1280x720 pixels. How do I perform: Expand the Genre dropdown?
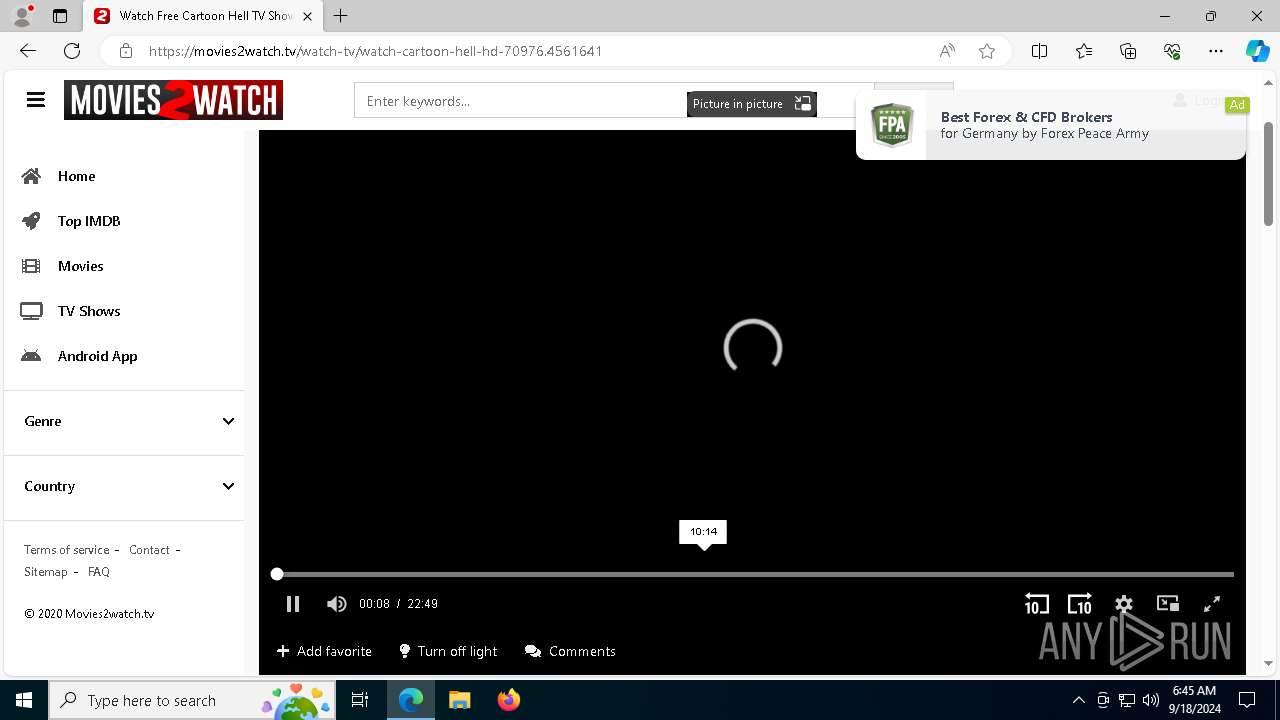129,421
